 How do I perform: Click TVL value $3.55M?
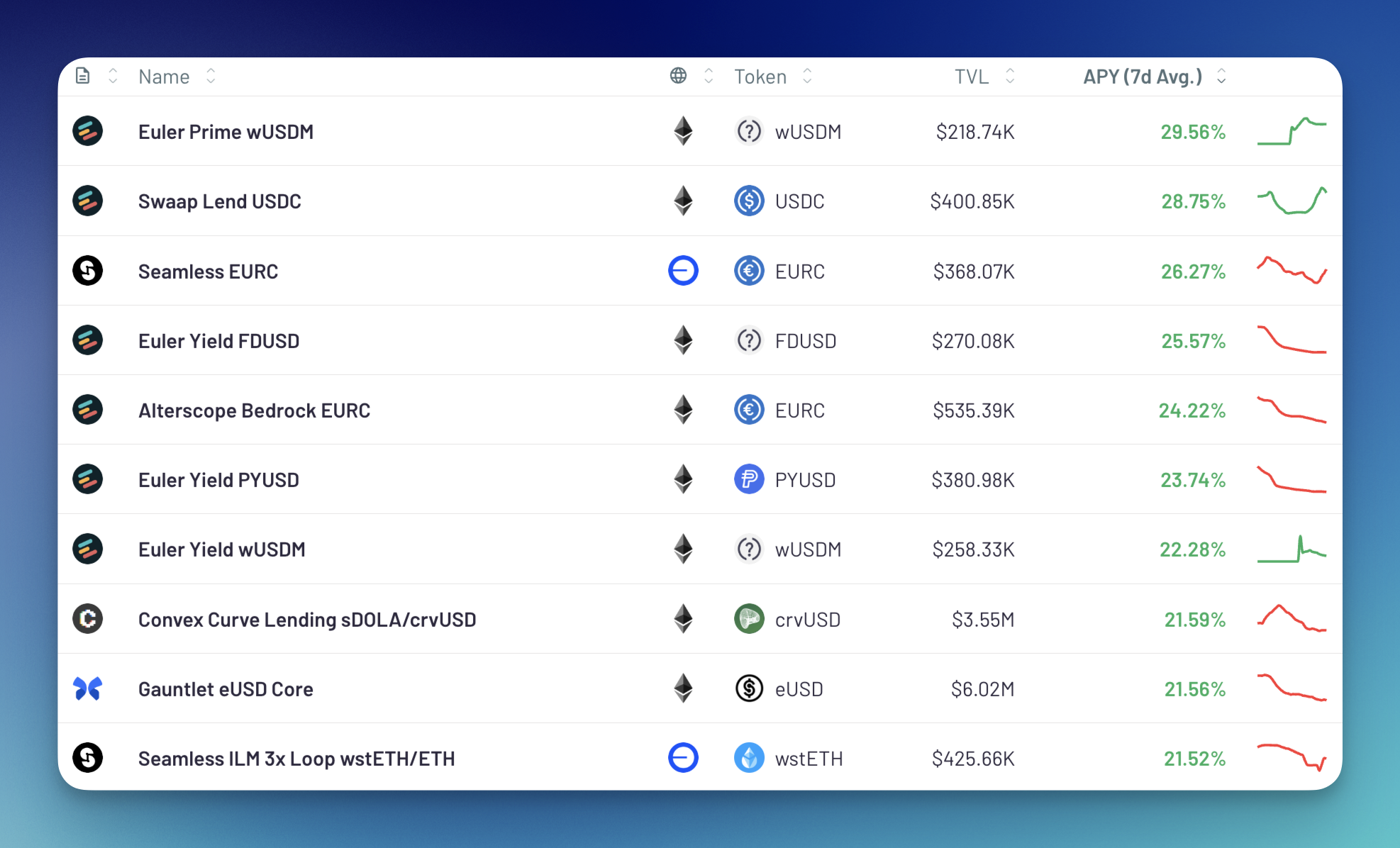tap(983, 620)
